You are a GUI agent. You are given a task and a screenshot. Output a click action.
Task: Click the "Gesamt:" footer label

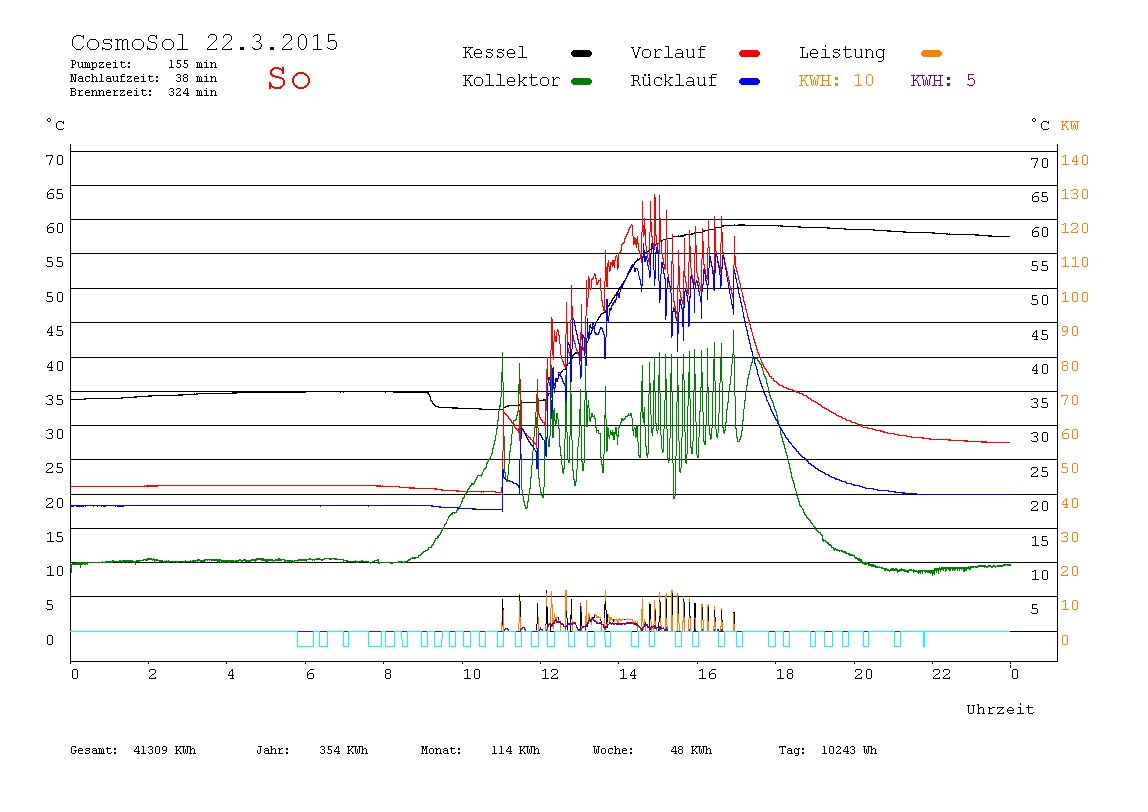click(x=94, y=750)
